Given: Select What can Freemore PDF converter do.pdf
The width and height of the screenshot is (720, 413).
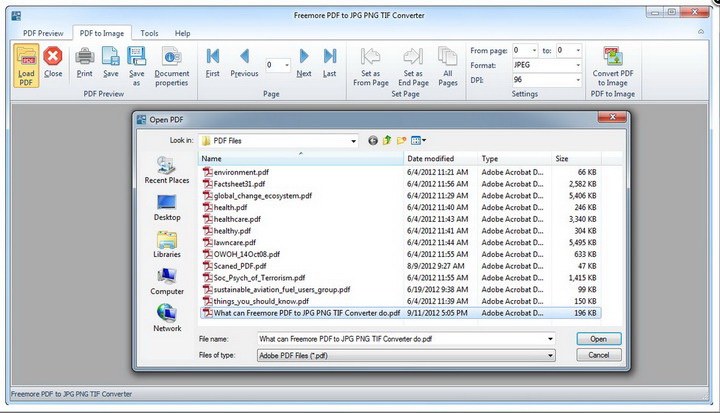Looking at the screenshot, I should 400,313.
